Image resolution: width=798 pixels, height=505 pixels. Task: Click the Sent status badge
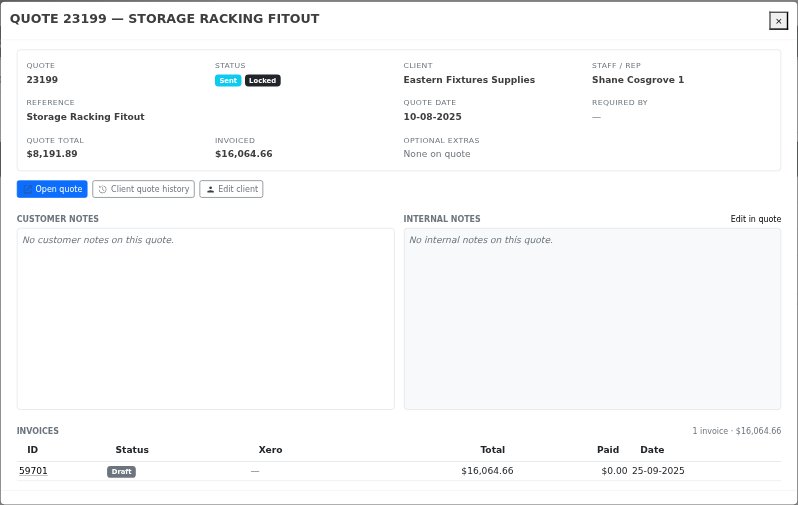tap(228, 80)
